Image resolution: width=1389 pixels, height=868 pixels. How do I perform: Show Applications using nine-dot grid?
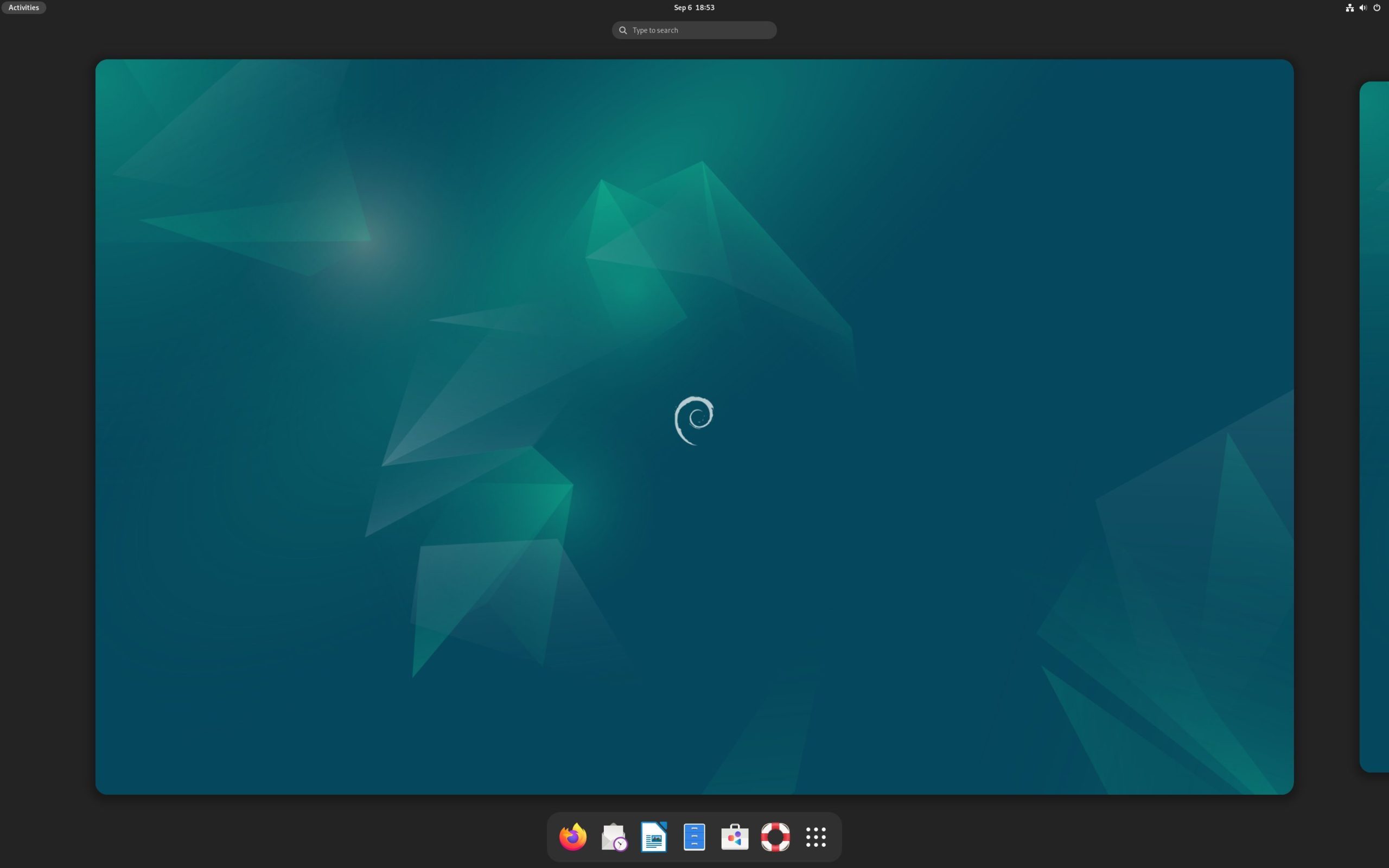[815, 837]
